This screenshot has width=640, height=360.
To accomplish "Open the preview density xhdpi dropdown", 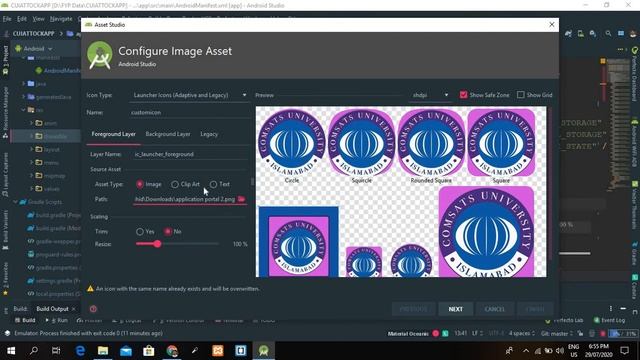I will pyautogui.click(x=430, y=95).
